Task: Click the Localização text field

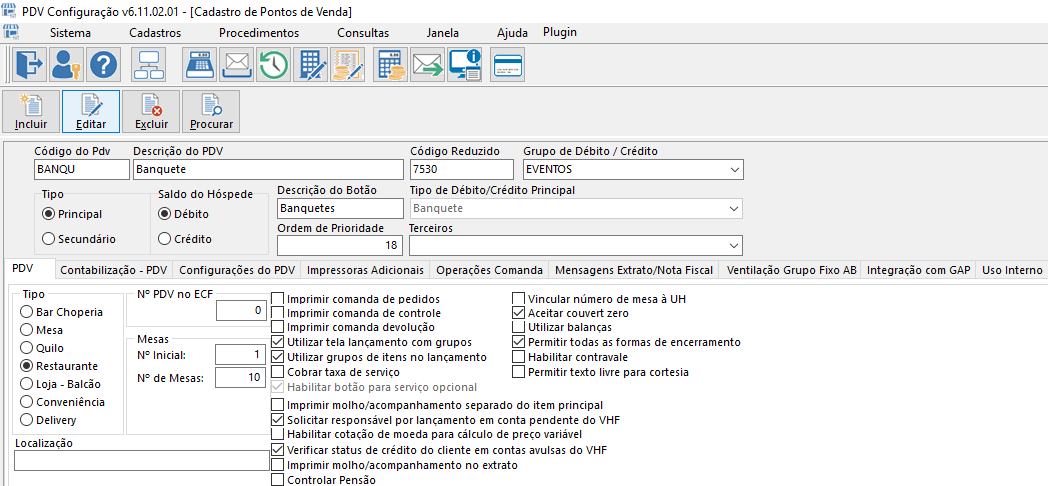Action: tap(141, 461)
